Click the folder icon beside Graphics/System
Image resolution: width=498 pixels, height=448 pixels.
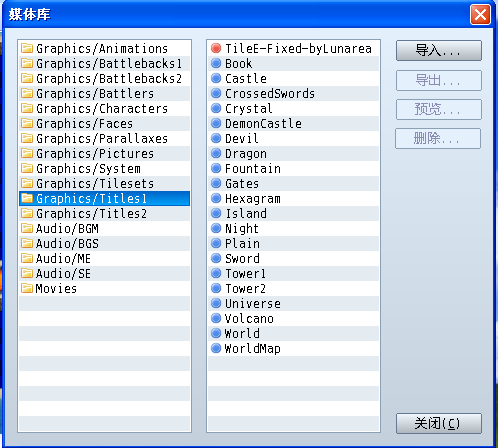pos(27,168)
